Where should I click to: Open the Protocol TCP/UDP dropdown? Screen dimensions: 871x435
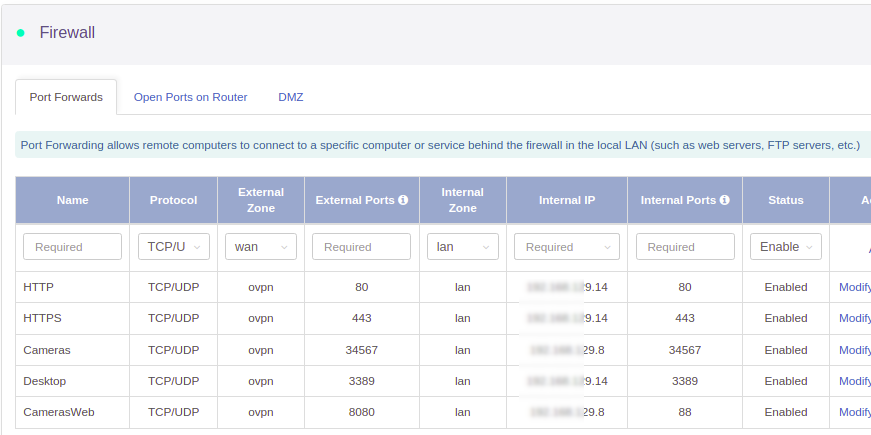pos(173,247)
